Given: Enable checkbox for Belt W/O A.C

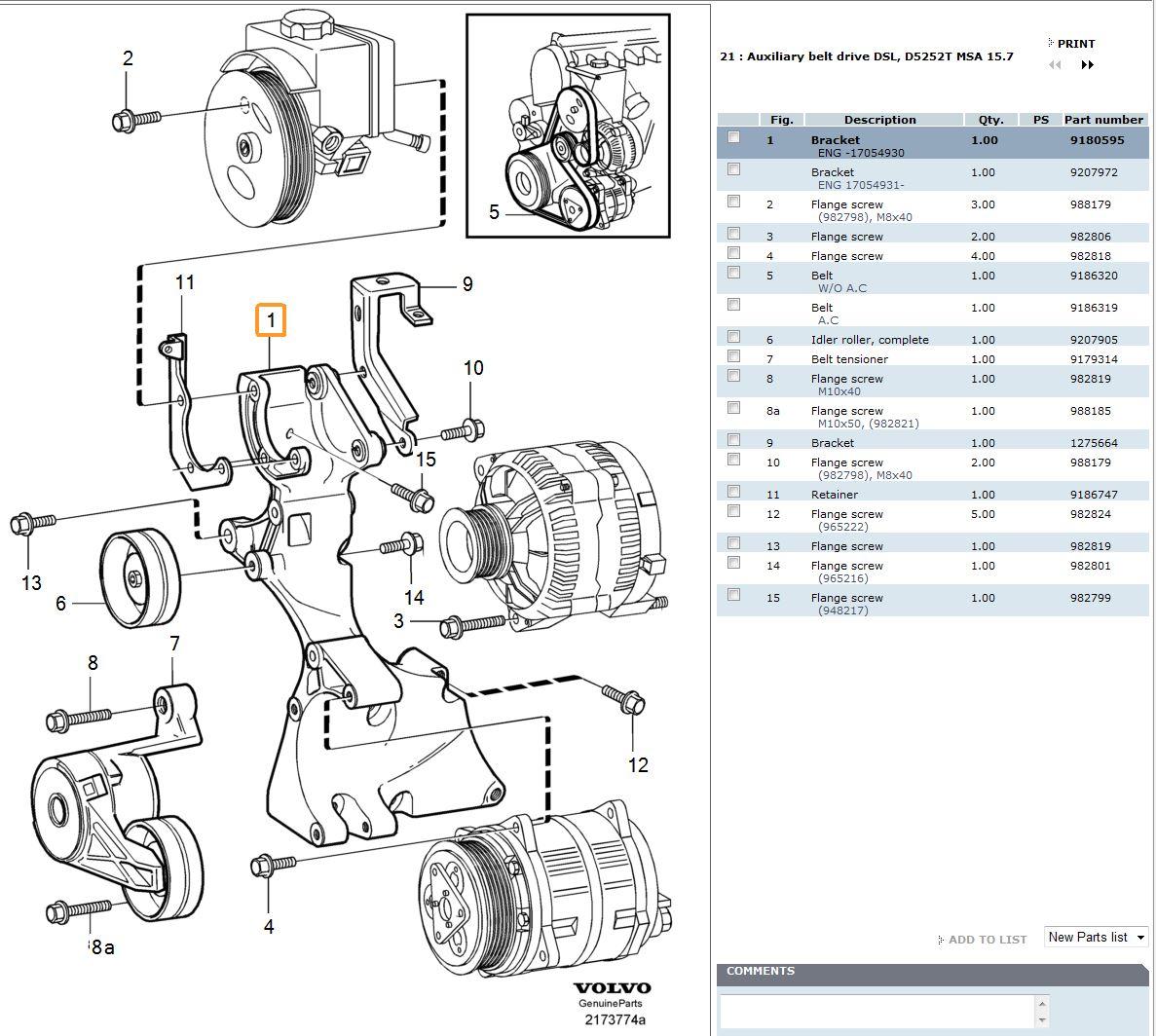Looking at the screenshot, I should tap(733, 274).
